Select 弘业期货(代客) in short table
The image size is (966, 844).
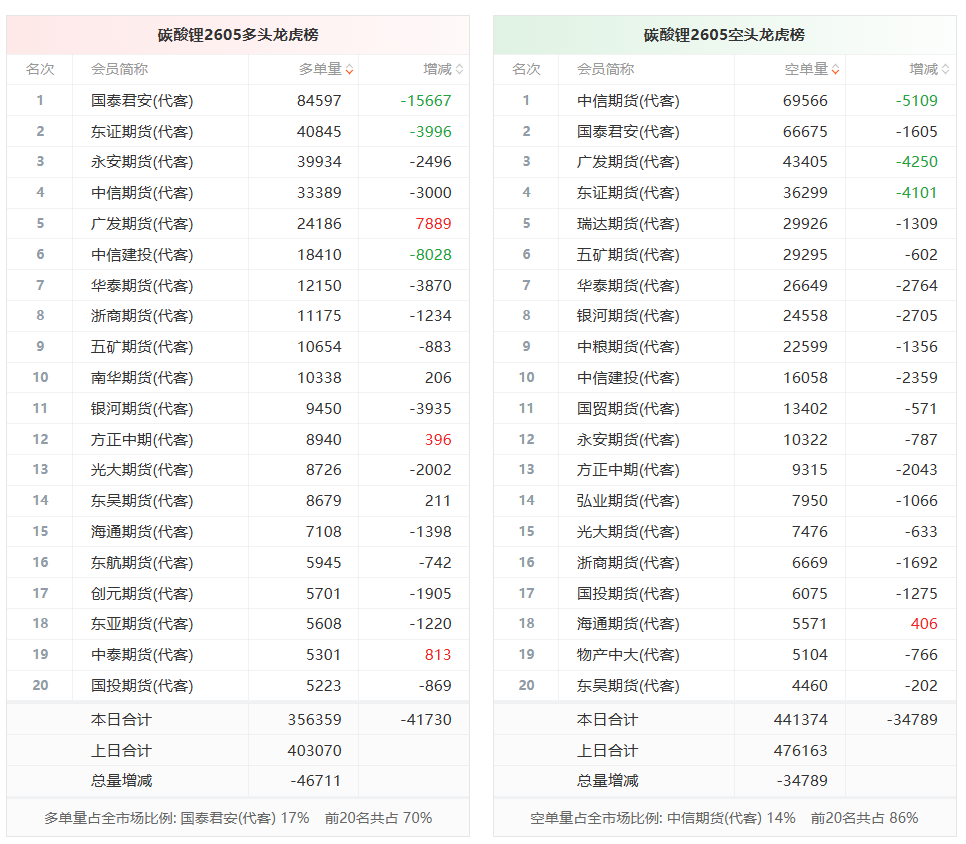pyautogui.click(x=628, y=501)
